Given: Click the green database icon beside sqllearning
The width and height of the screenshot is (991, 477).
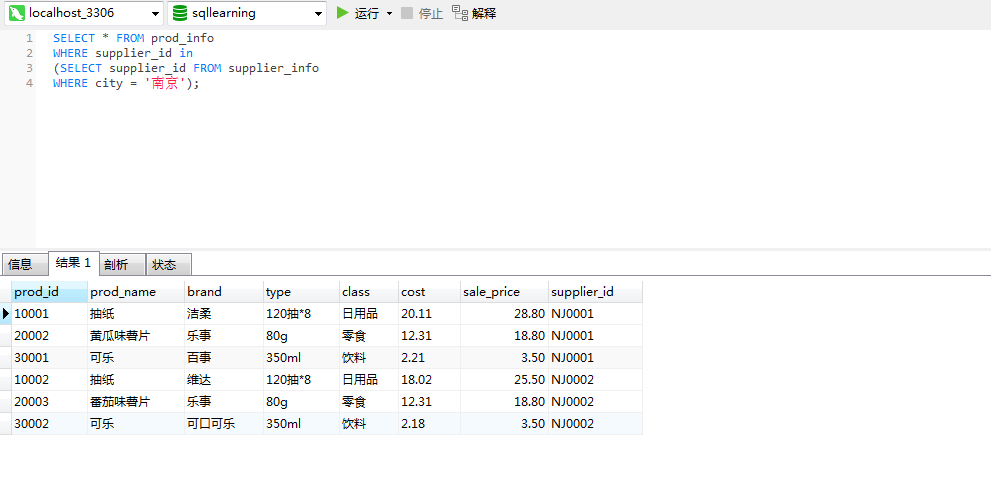Looking at the screenshot, I should (x=180, y=13).
